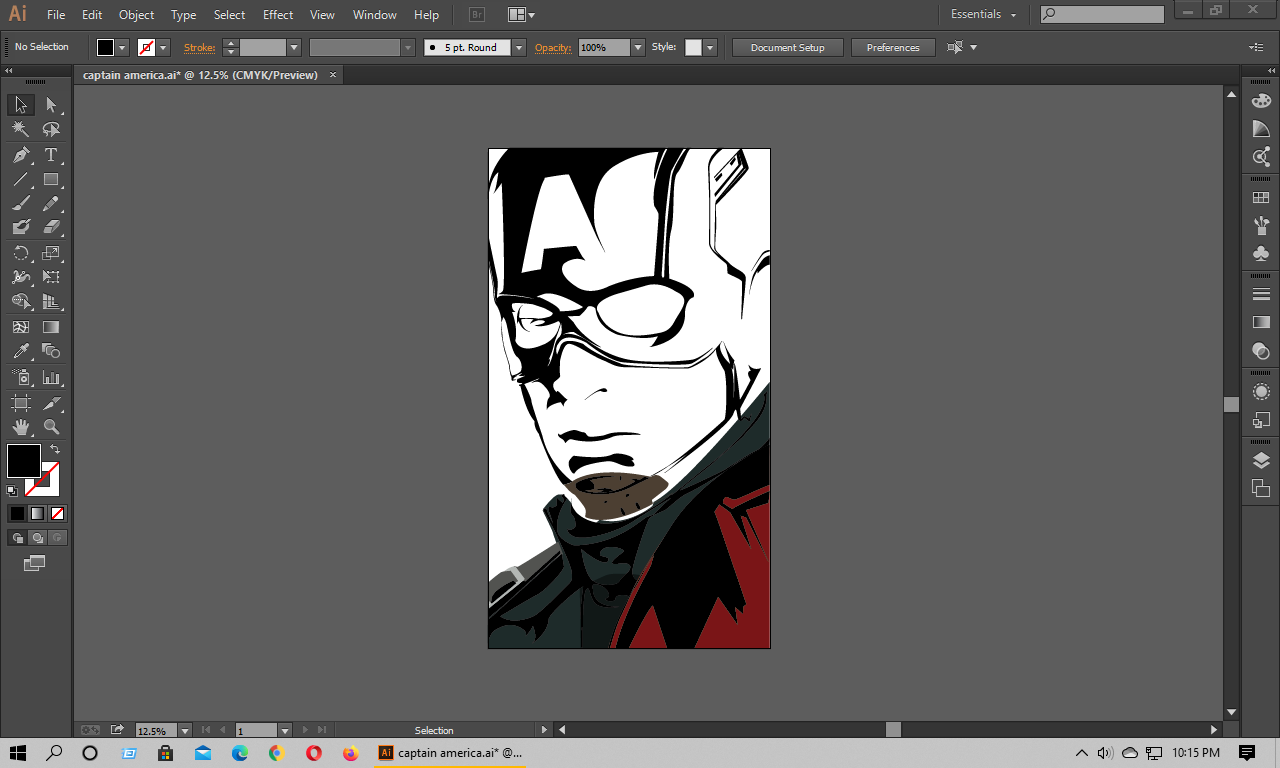Screen dimensions: 1280x768
Task: Open the Style dropdown
Action: click(x=710, y=47)
